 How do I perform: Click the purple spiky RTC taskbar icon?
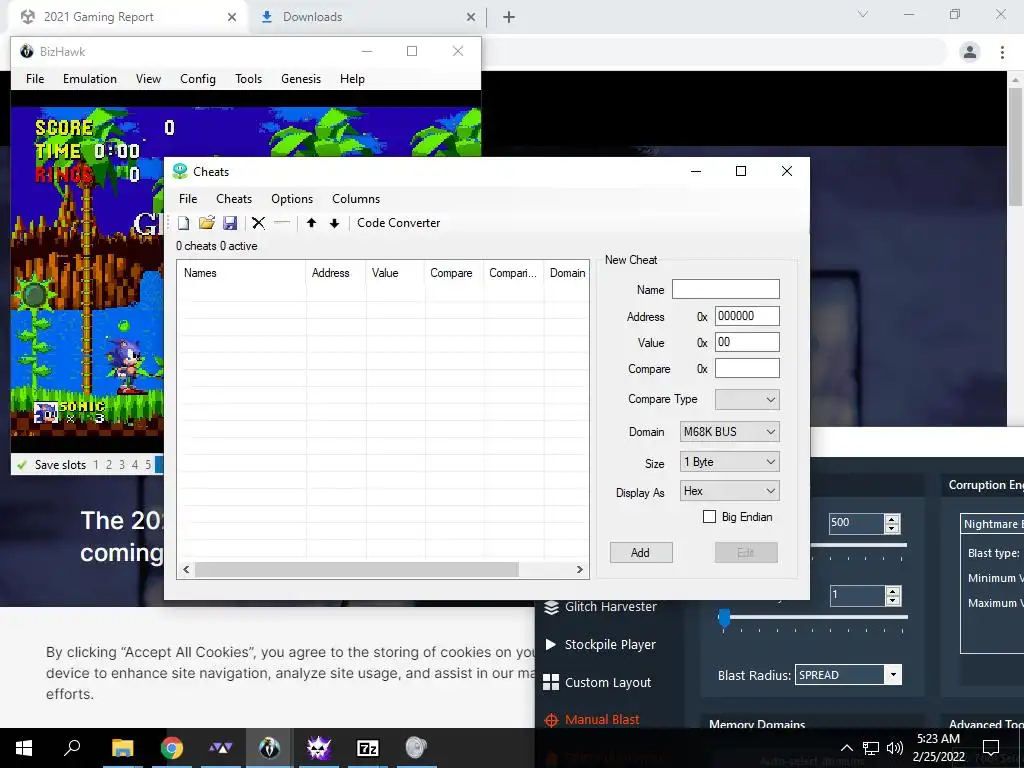[319, 748]
